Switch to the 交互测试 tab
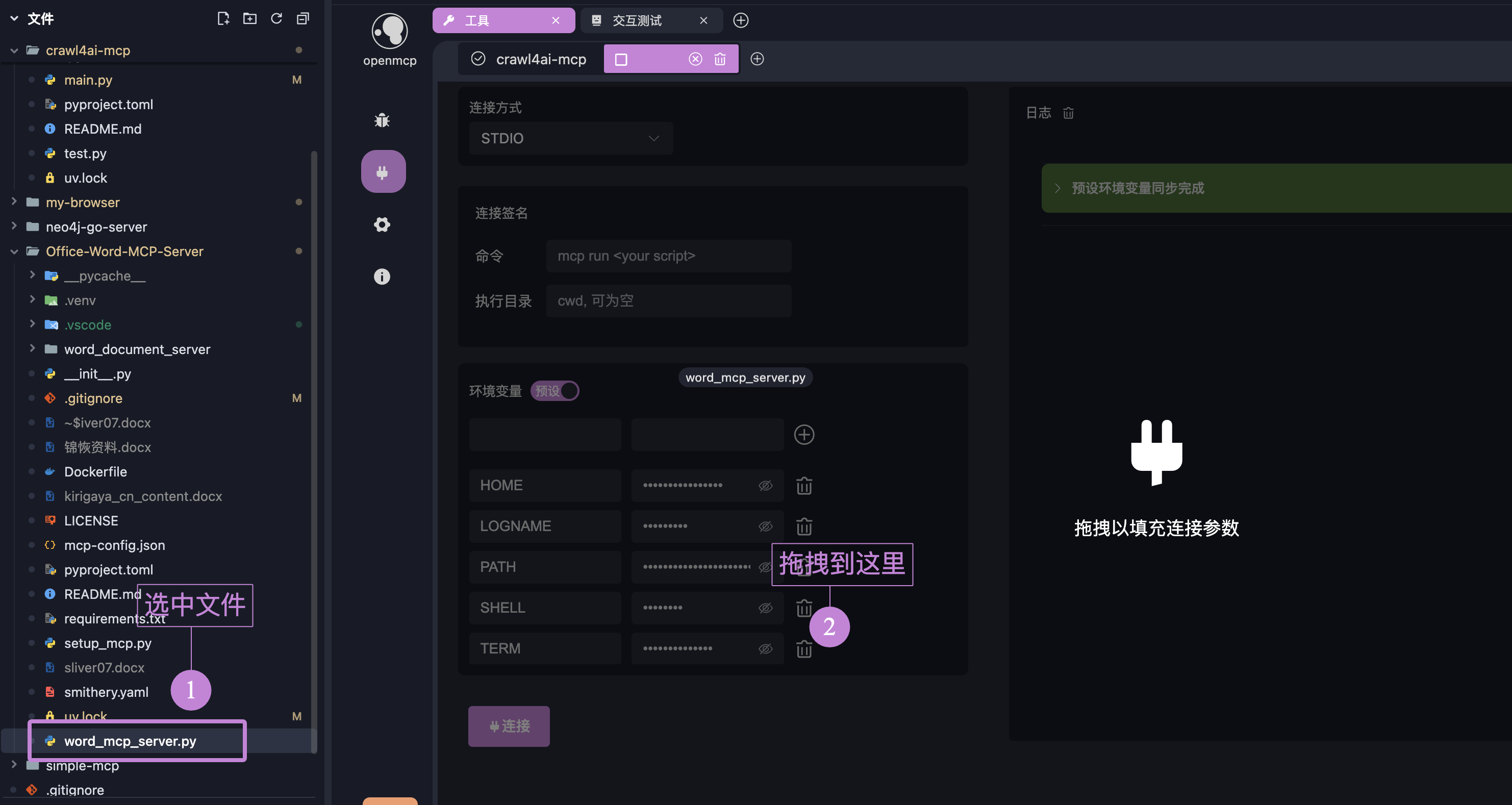 (637, 20)
